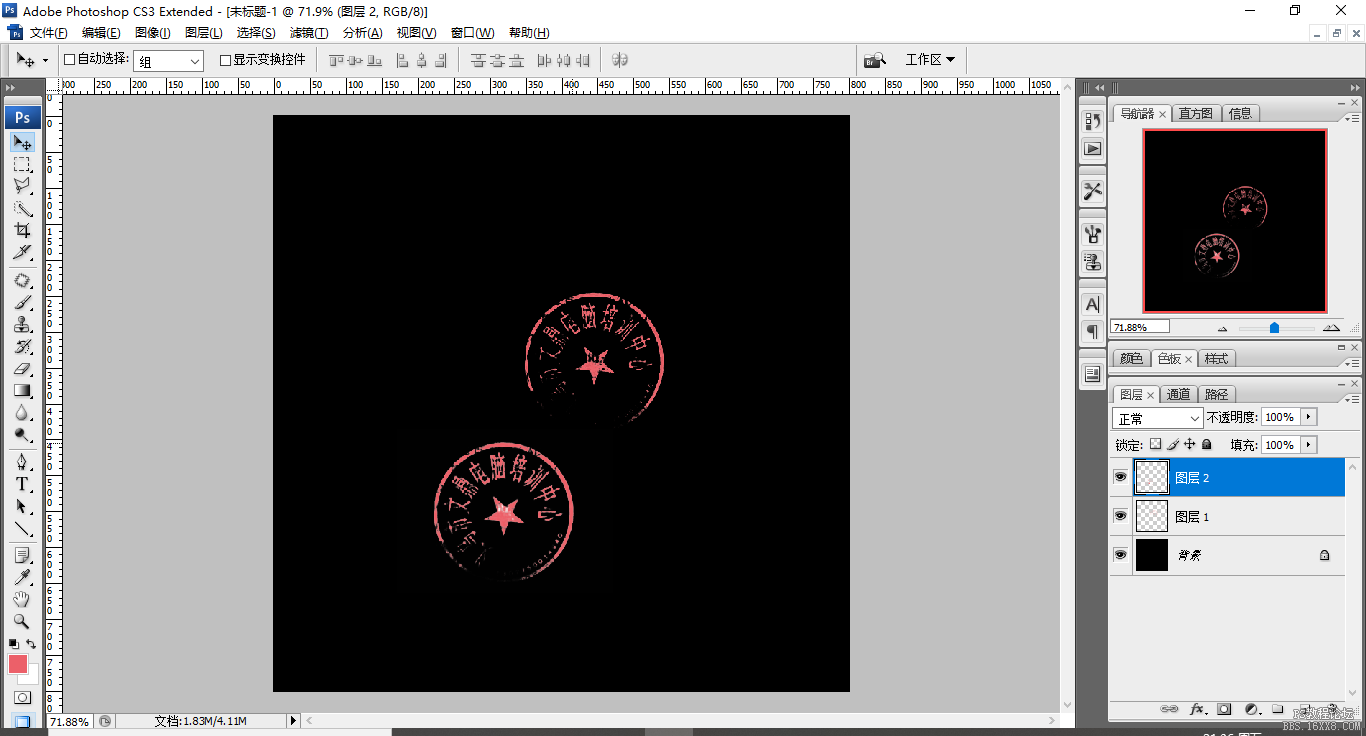Open the Navigator panel options menu
Image resolution: width=1366 pixels, height=736 pixels.
(x=1352, y=118)
